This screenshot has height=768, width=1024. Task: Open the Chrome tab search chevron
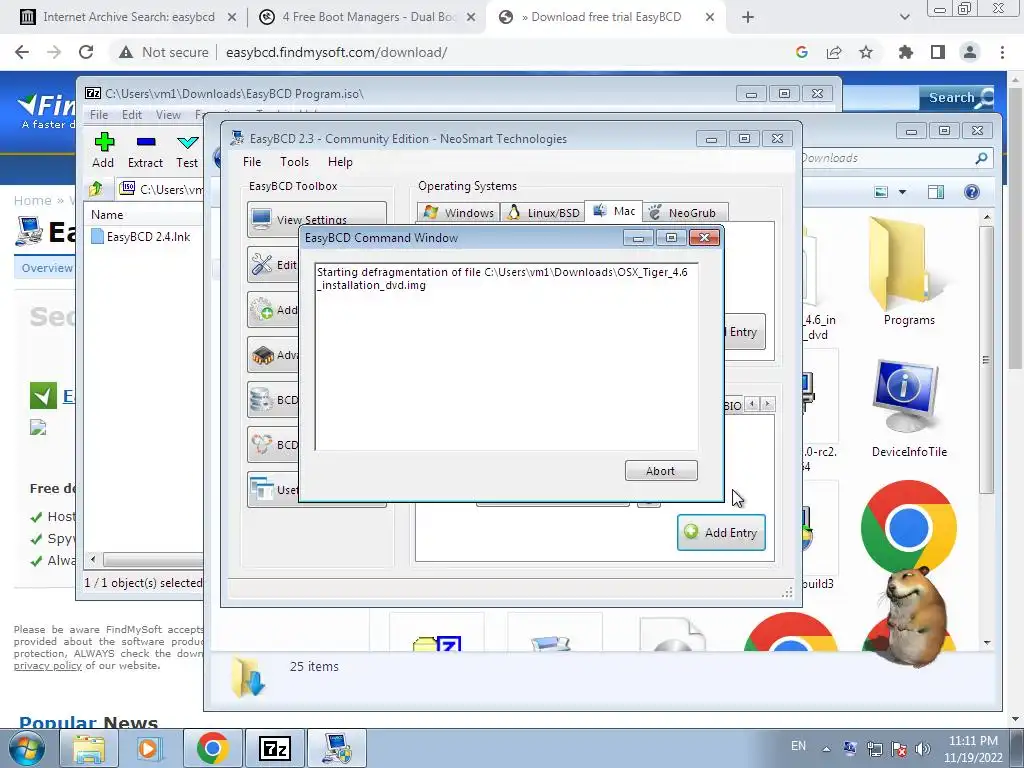click(904, 17)
